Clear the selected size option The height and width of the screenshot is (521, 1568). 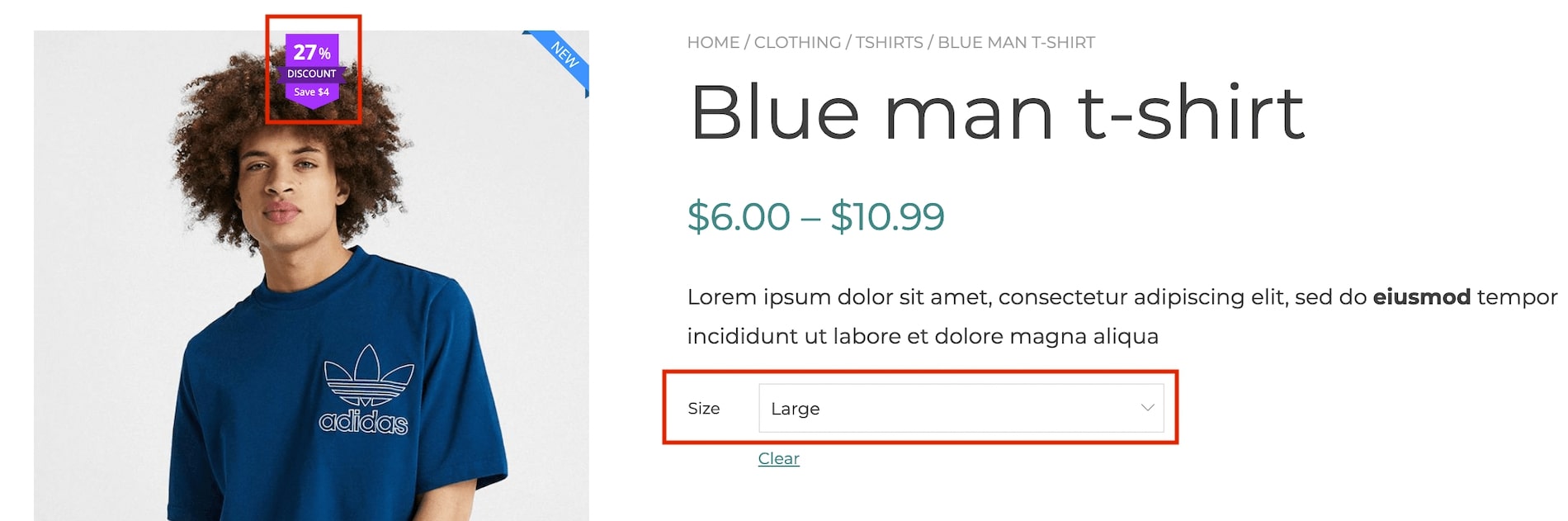click(778, 458)
